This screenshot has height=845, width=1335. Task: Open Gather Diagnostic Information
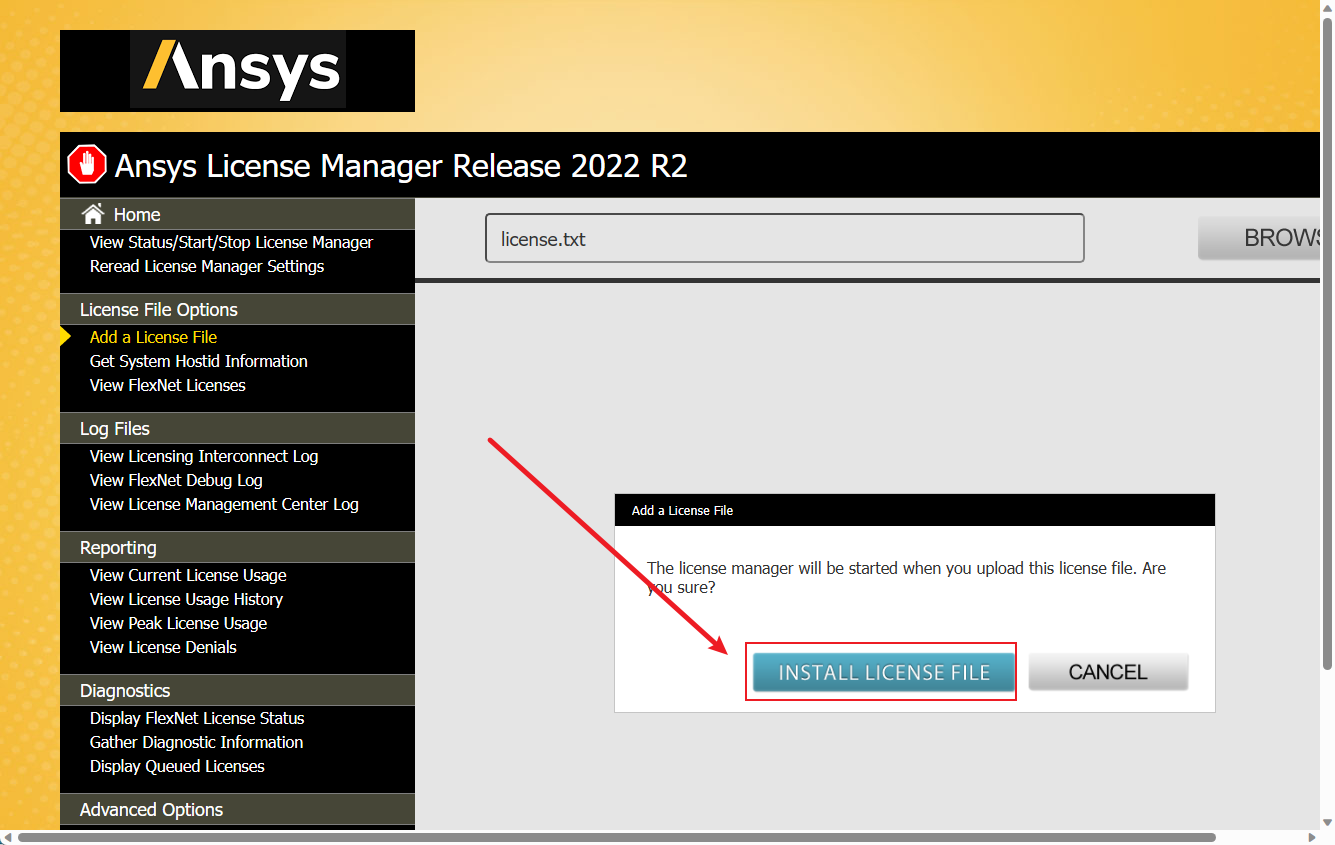196,742
